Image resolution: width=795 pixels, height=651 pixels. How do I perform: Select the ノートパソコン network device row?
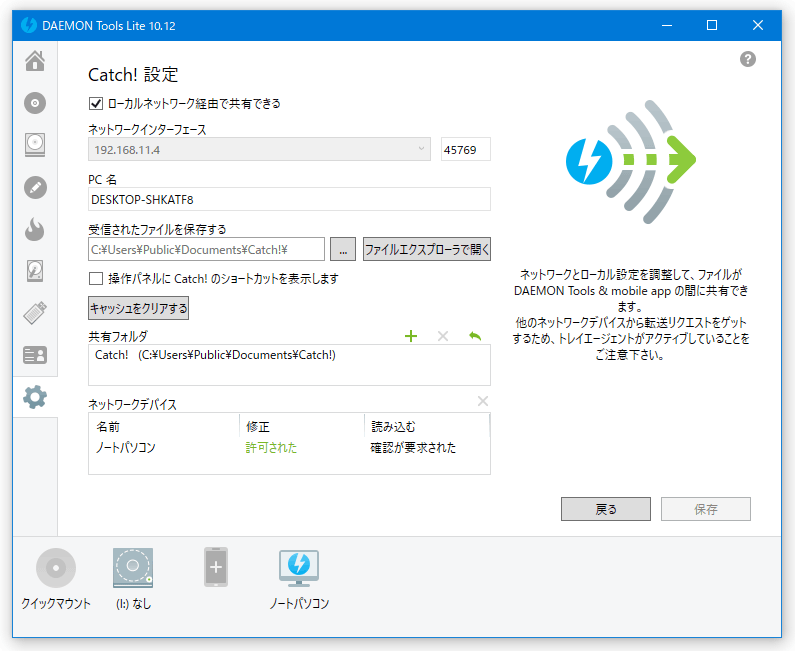click(x=289, y=448)
